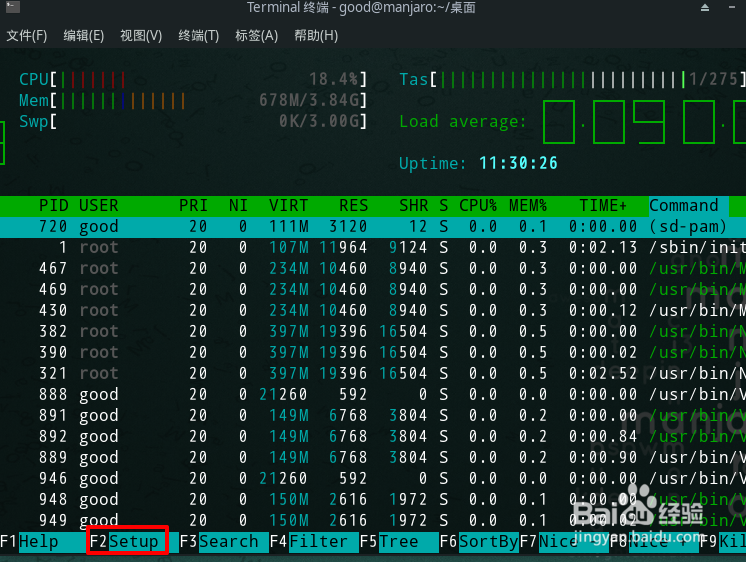Image resolution: width=746 pixels, height=562 pixels.
Task: Click the F7 Nice button
Action: coord(563,542)
